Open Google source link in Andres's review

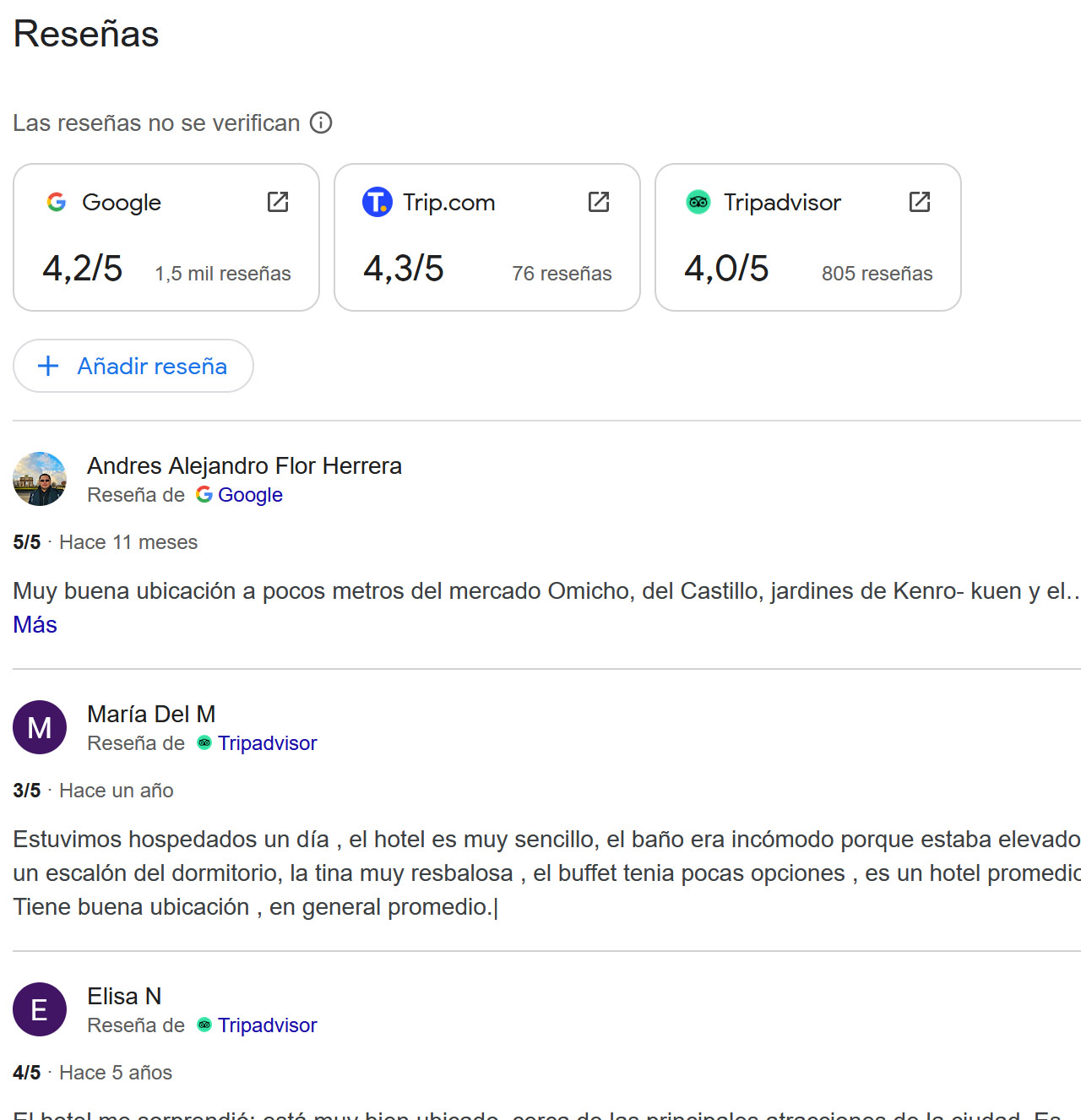point(250,495)
